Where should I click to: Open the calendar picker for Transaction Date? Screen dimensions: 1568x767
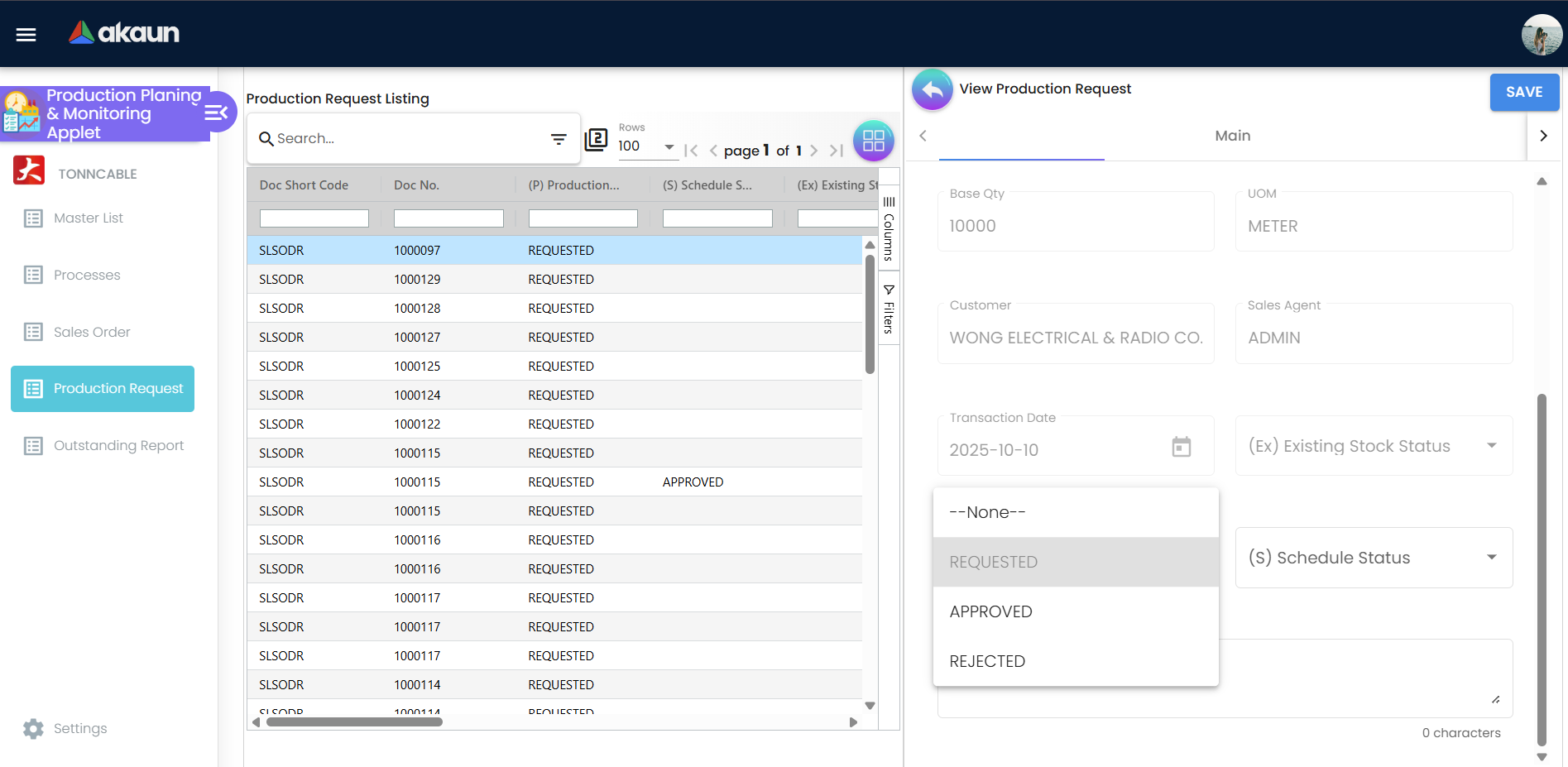point(1181,447)
